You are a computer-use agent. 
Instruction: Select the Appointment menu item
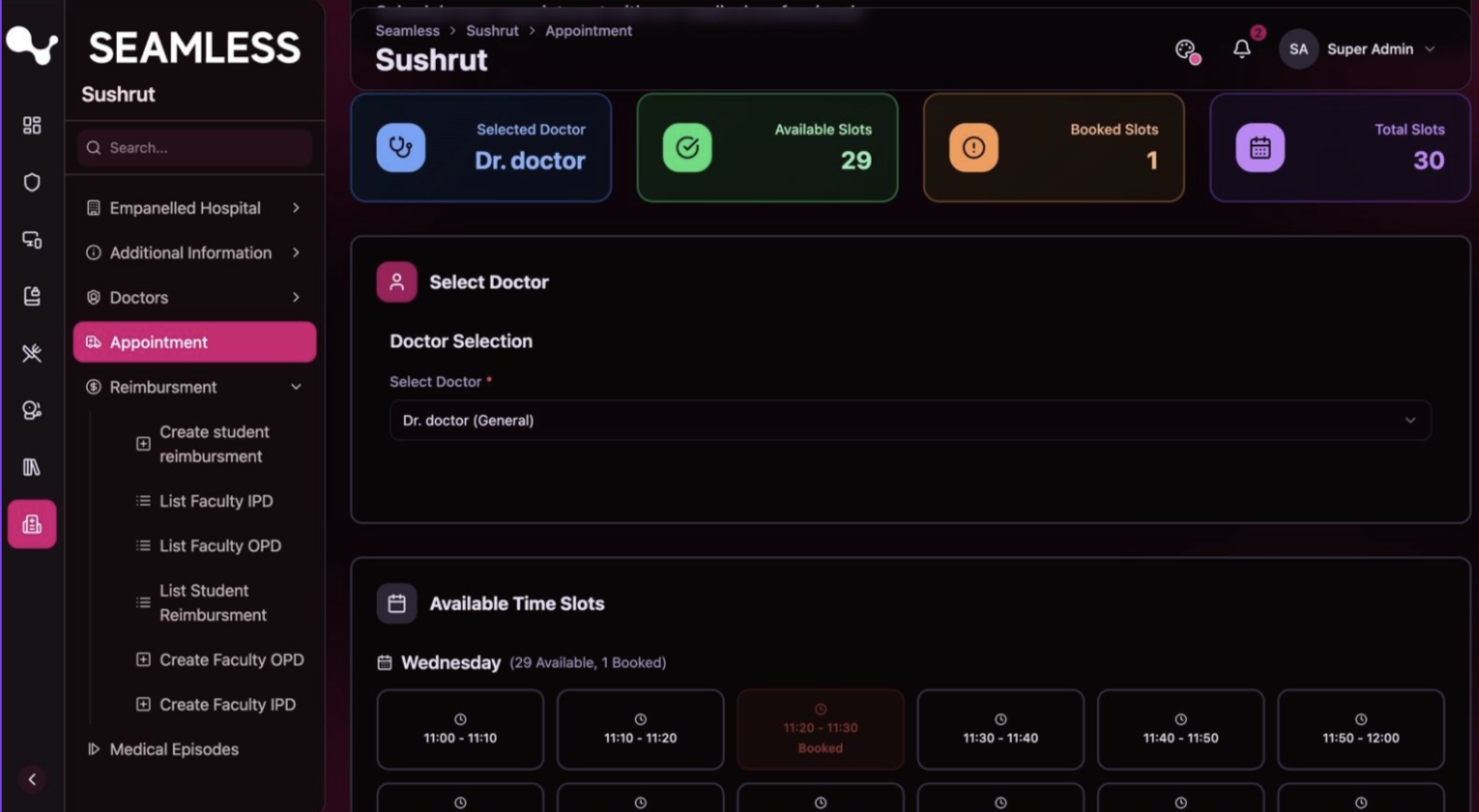click(x=194, y=342)
